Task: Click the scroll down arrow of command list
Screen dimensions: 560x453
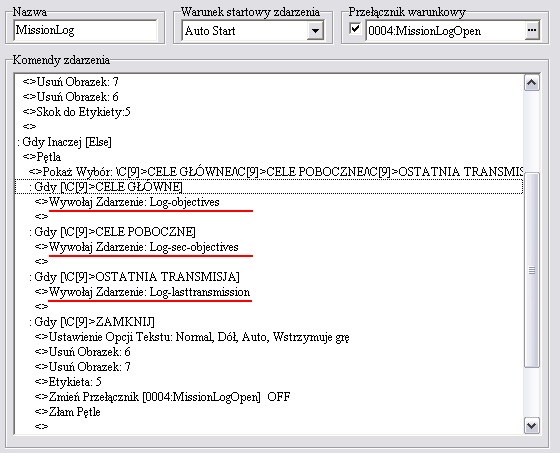Action: pos(532,425)
